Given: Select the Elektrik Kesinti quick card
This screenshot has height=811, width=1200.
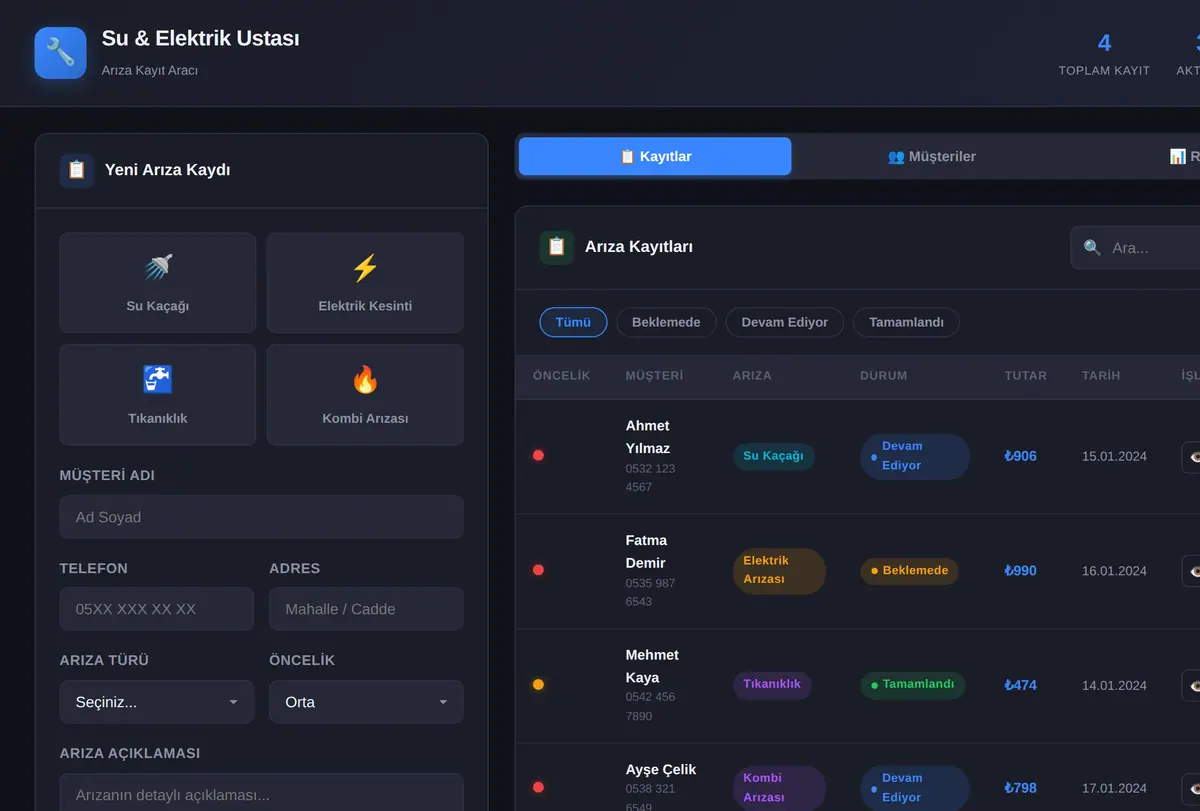Looking at the screenshot, I should tap(365, 283).
